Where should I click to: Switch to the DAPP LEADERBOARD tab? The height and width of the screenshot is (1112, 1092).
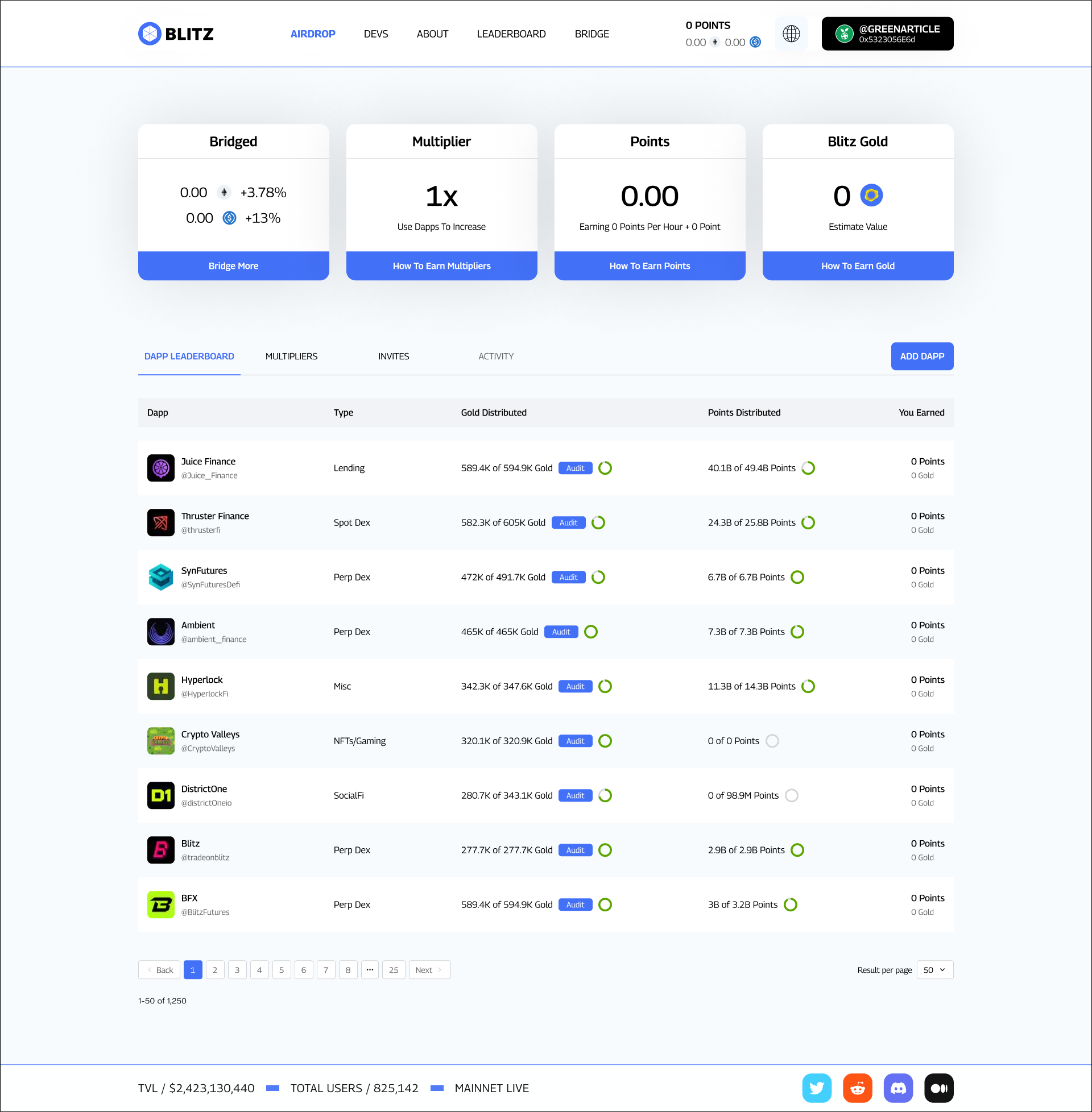(x=189, y=356)
